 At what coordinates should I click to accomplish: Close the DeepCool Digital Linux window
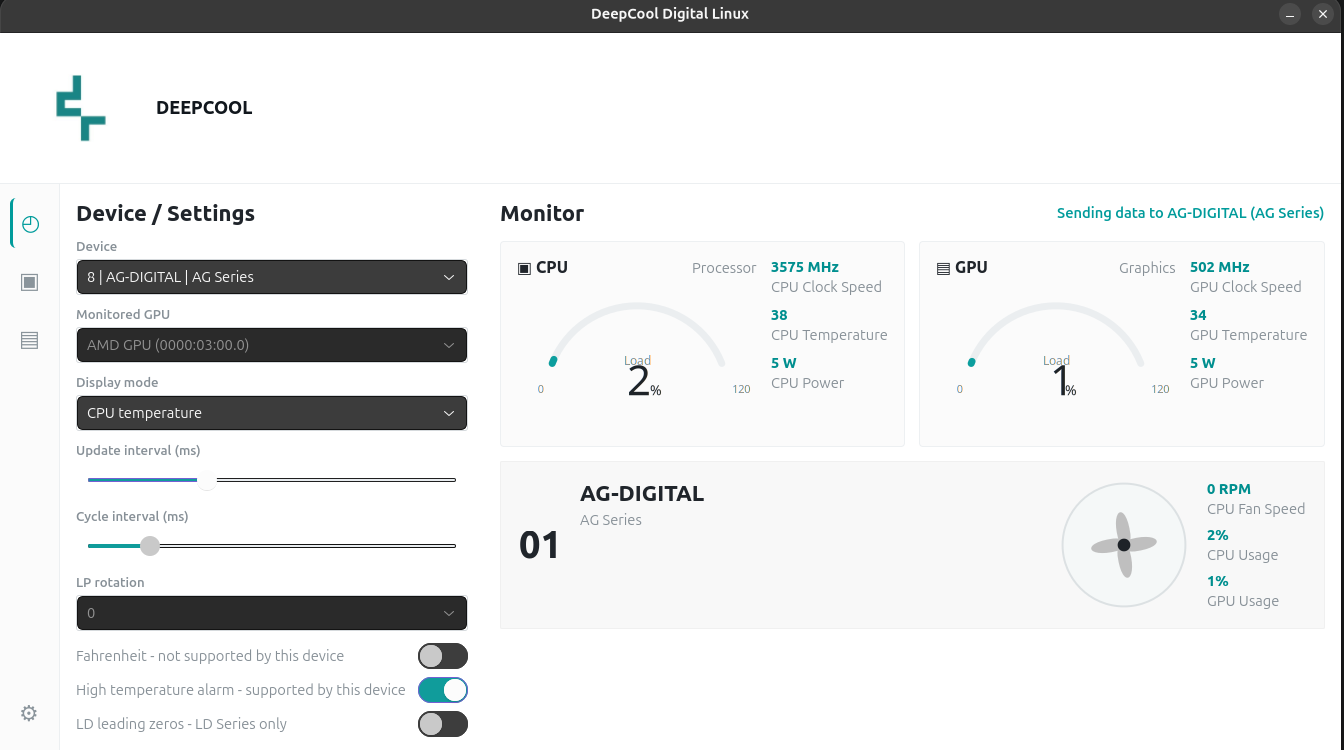1323,14
